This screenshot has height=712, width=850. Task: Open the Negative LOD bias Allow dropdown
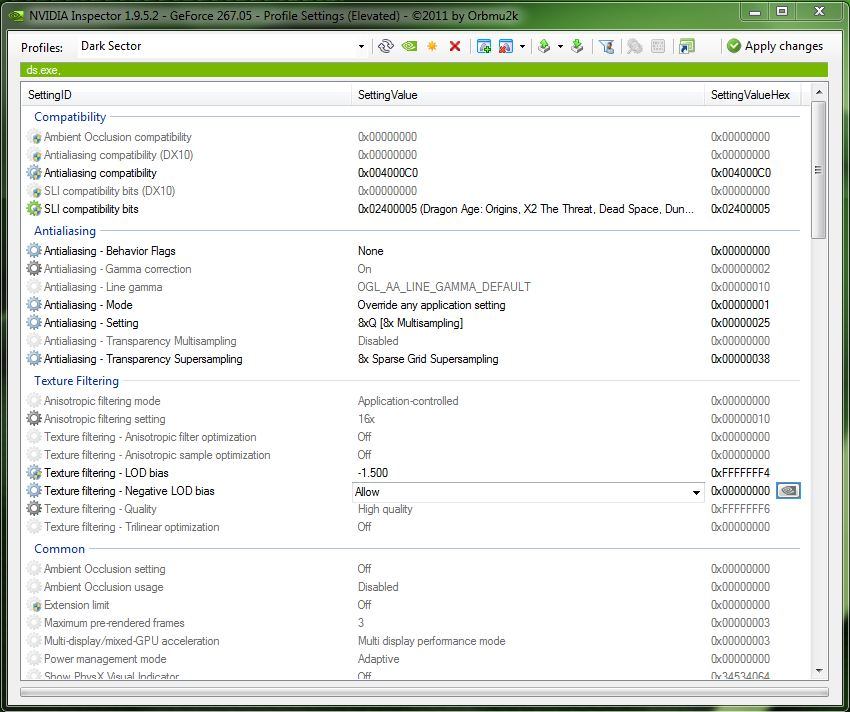pyautogui.click(x=696, y=492)
